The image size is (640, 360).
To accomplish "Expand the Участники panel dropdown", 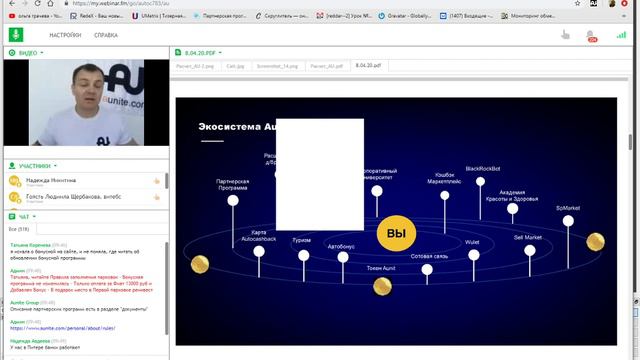I will pyautogui.click(x=55, y=166).
